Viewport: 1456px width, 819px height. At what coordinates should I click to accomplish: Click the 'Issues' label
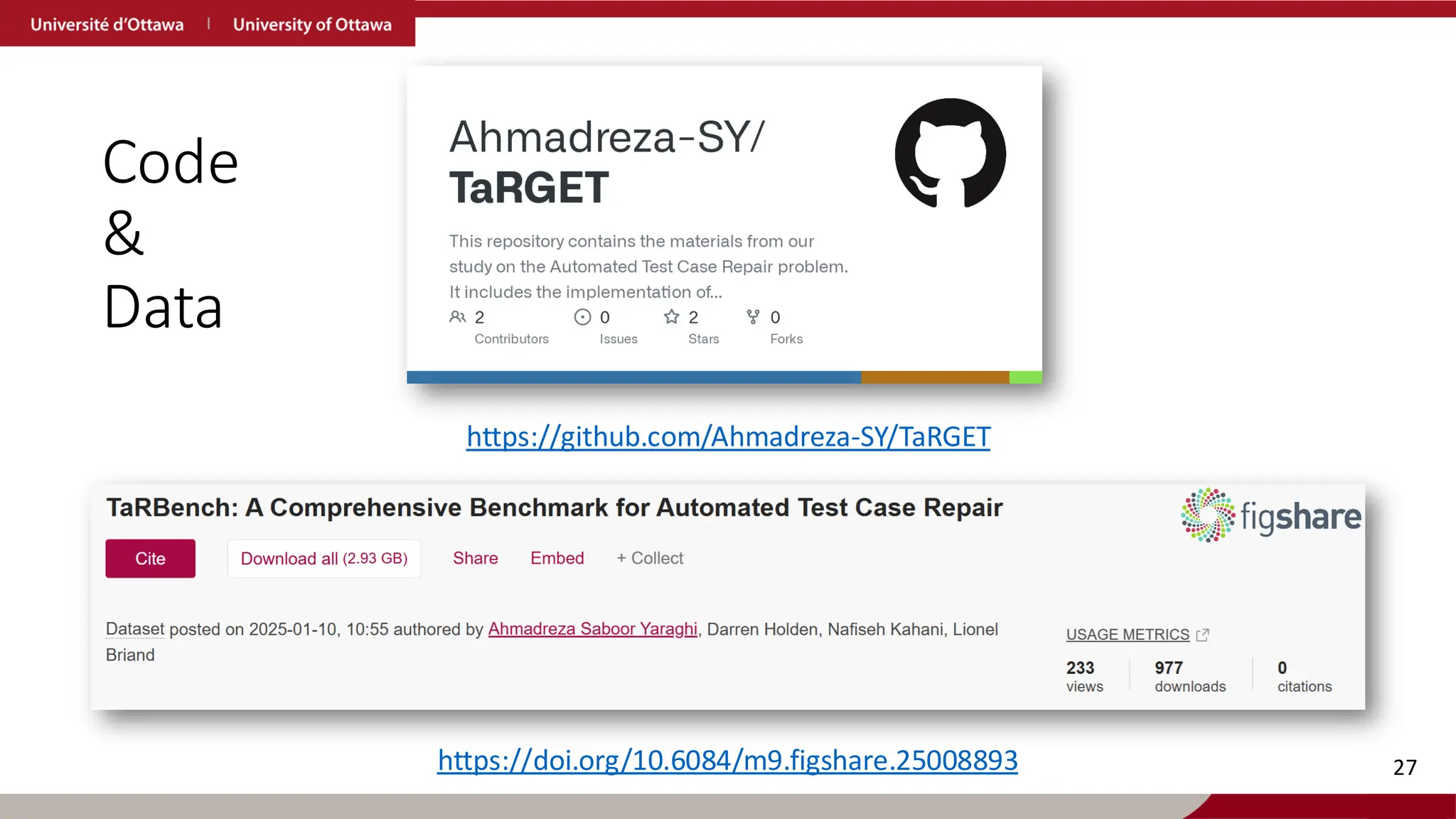tap(619, 339)
